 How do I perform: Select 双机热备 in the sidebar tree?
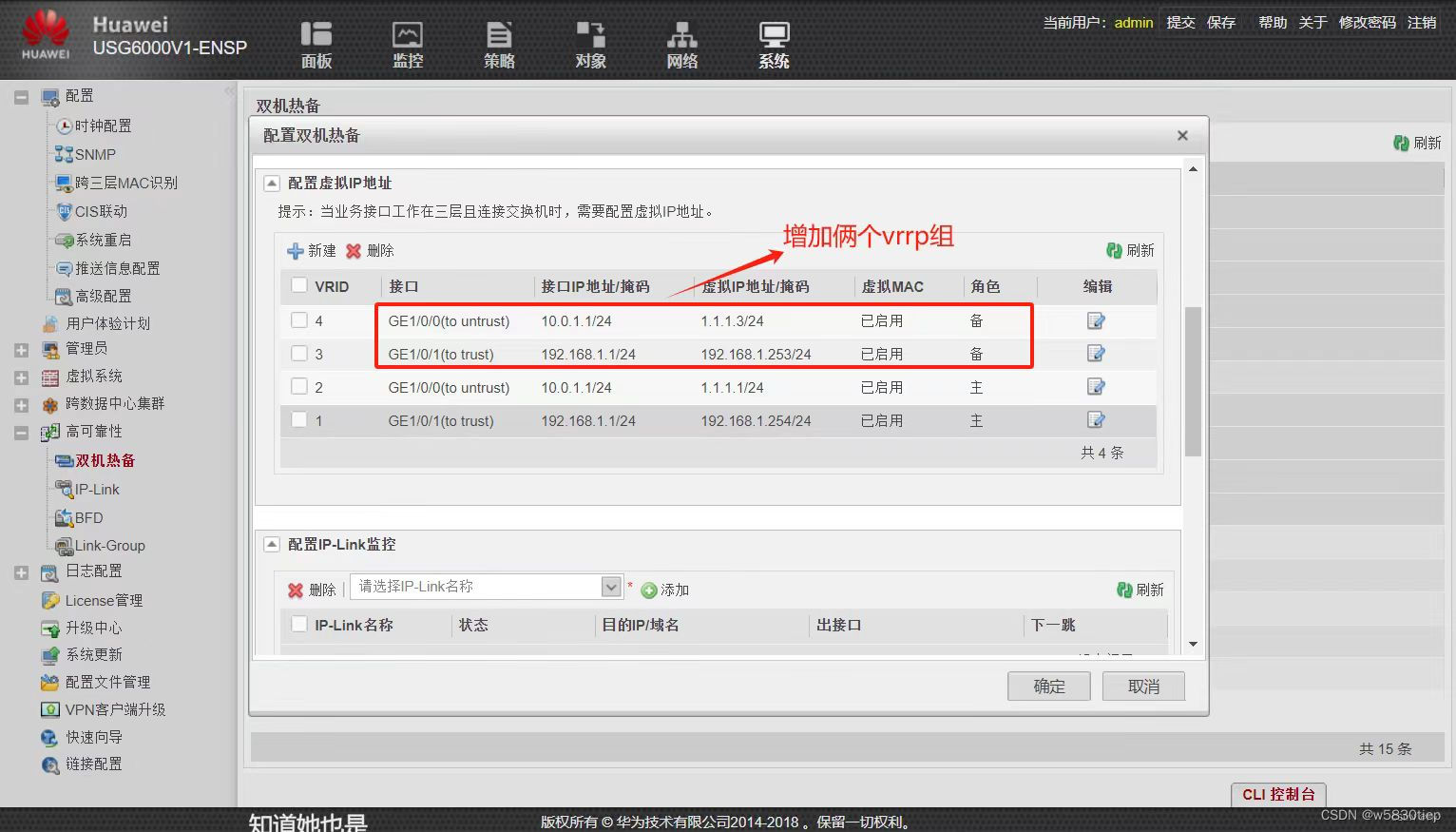(x=105, y=460)
